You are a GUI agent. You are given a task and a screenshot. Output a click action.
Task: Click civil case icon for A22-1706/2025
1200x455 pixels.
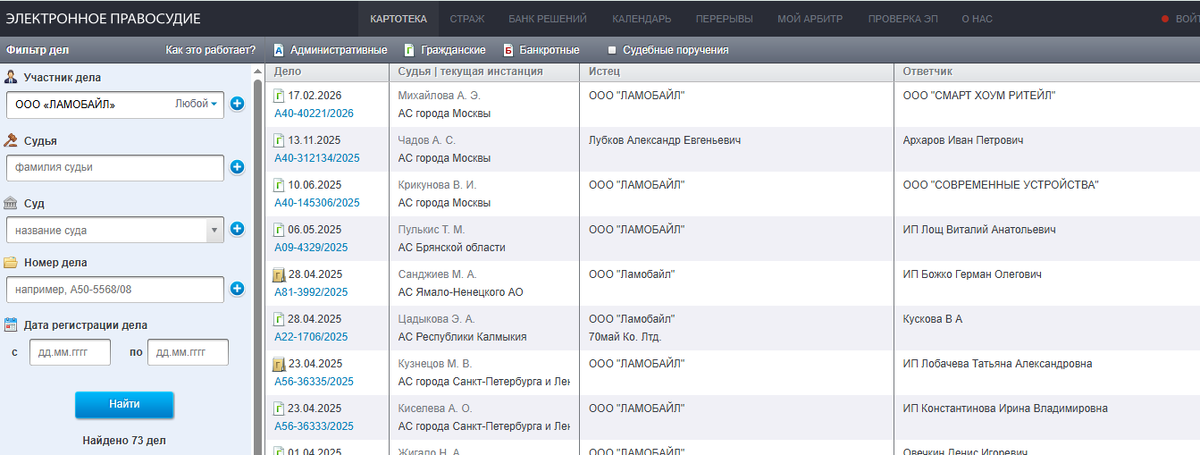[x=279, y=319]
